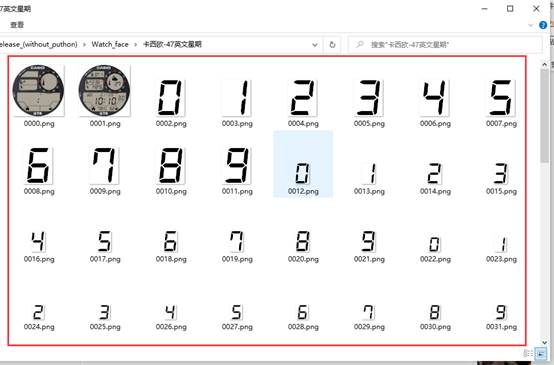The width and height of the screenshot is (554, 365).
Task: Open the blue Help question mark icon
Action: click(x=543, y=25)
